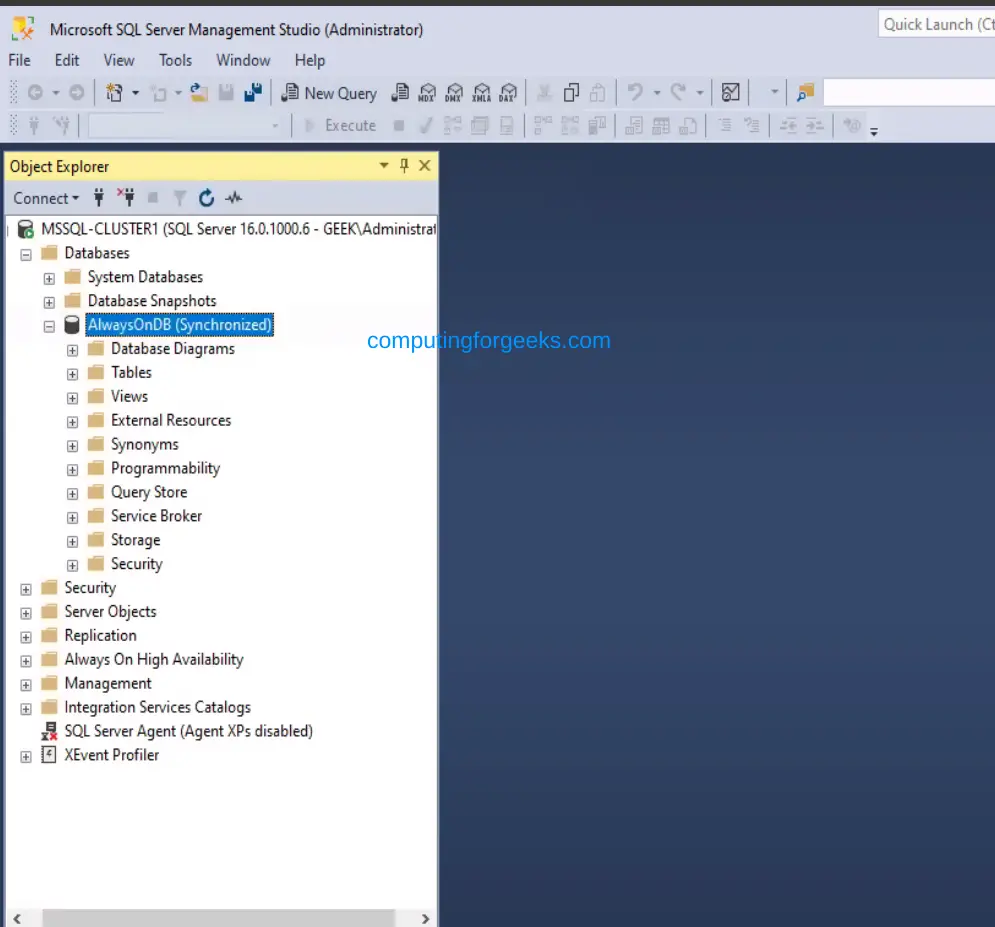Expand the Replication node
The image size is (995, 927).
coord(26,637)
